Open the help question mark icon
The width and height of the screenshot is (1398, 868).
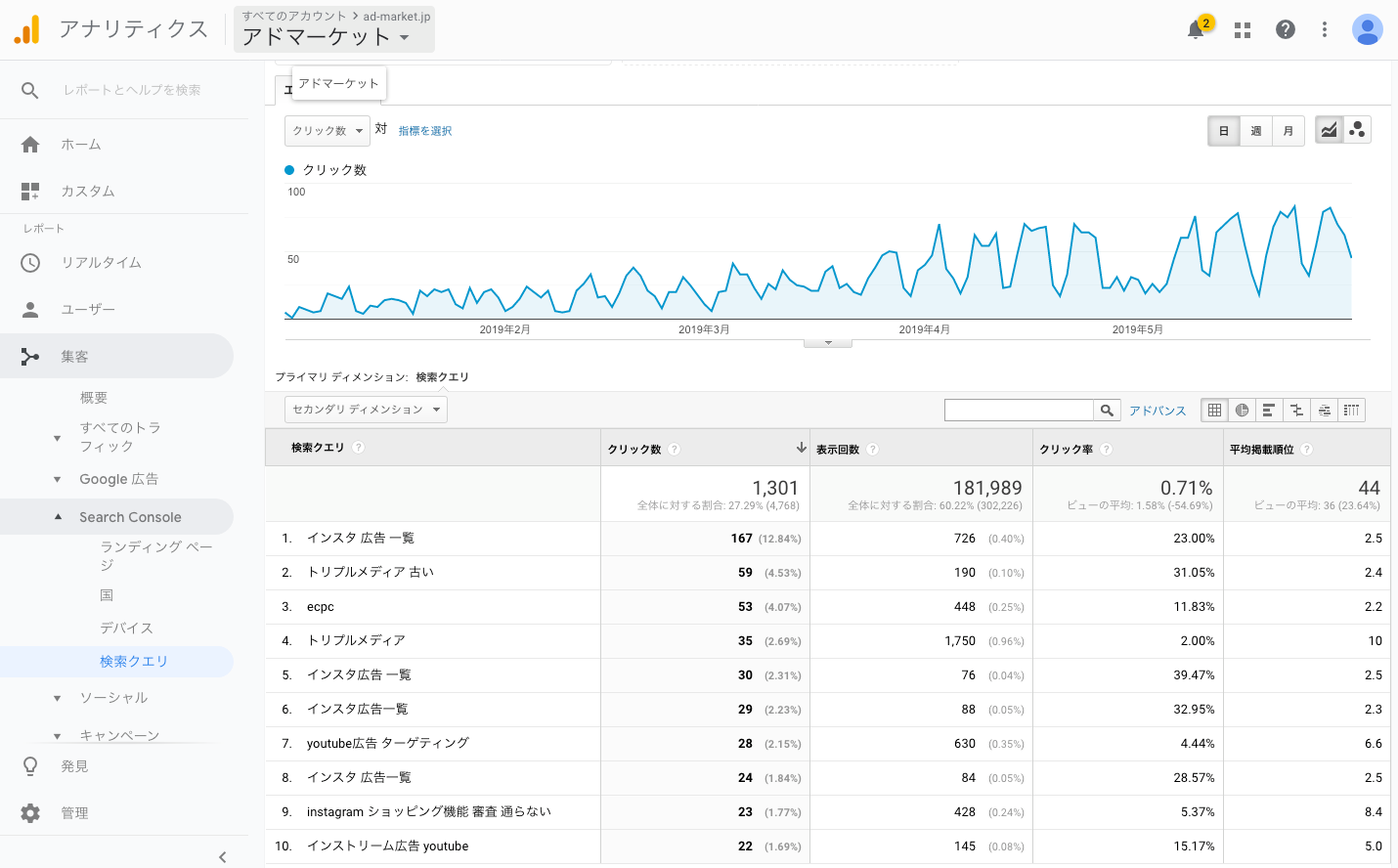tap(1286, 29)
